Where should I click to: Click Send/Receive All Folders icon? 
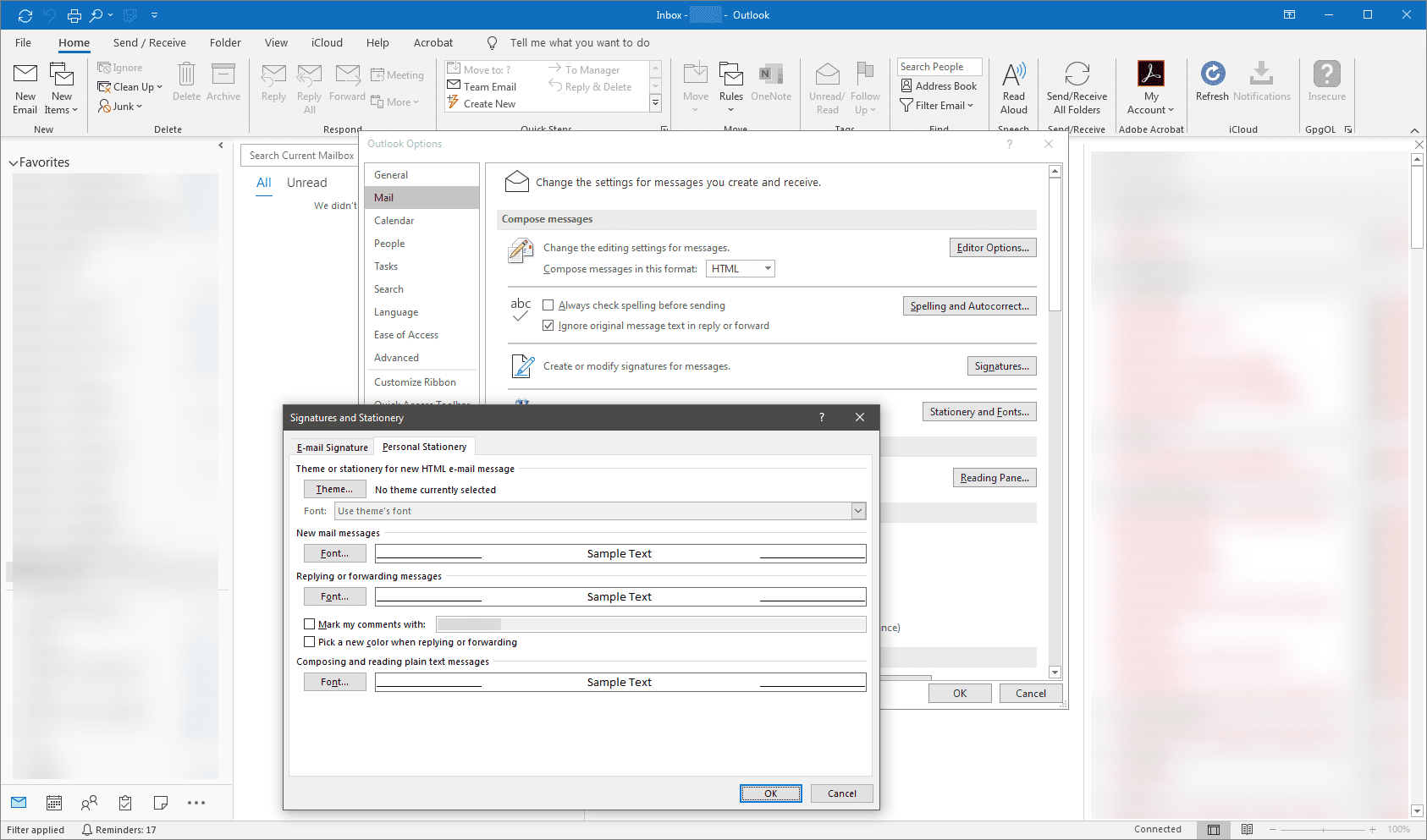tap(1077, 88)
